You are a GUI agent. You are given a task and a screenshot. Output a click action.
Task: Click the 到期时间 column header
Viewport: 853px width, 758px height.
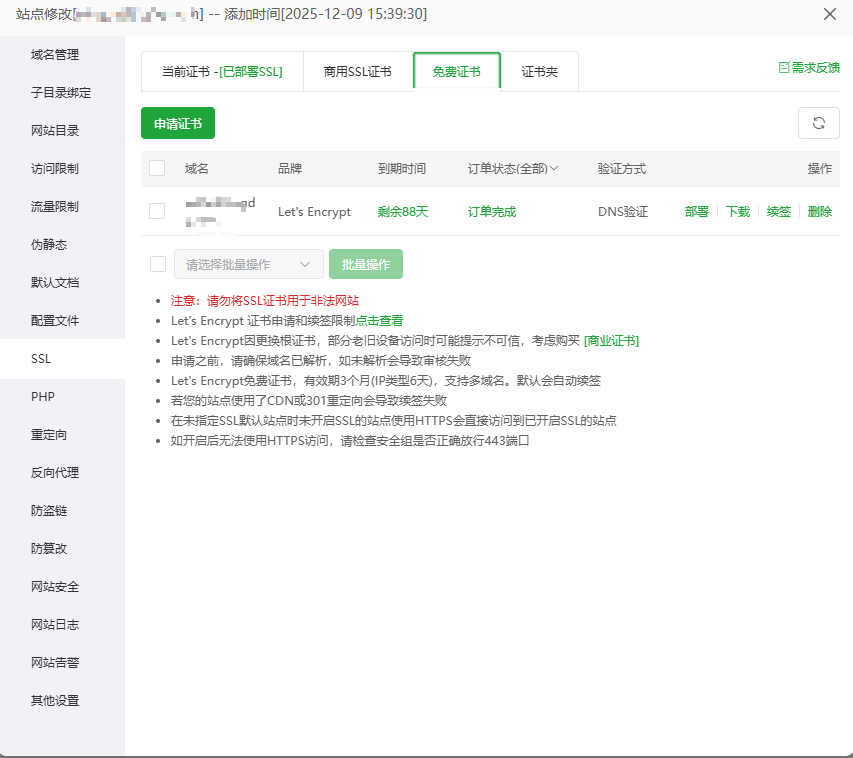pos(401,169)
